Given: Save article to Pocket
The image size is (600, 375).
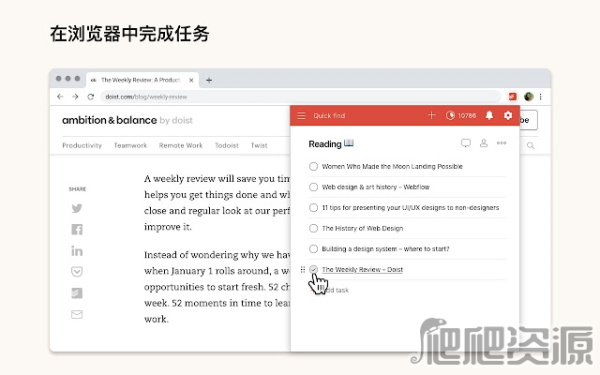Looking at the screenshot, I should click(77, 272).
